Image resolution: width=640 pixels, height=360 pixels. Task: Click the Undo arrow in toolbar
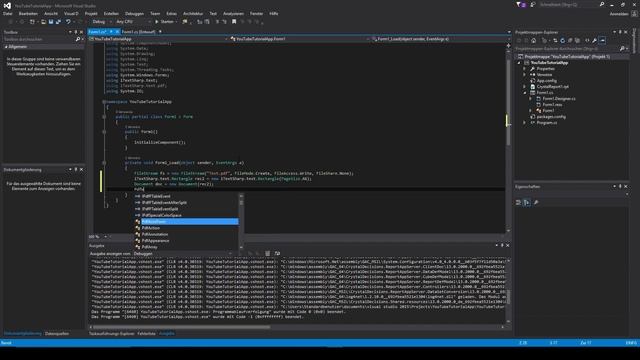tap(68, 22)
